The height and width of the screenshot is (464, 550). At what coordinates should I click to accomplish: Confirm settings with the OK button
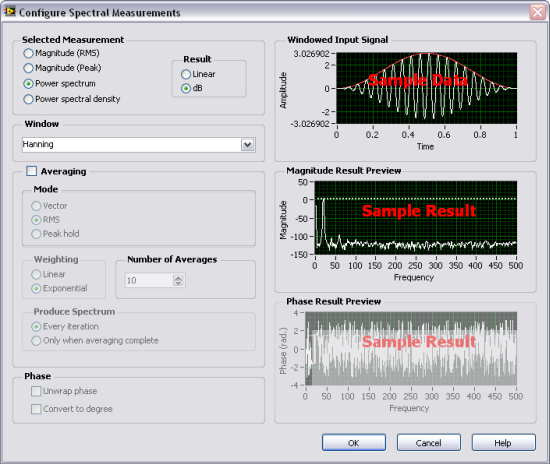tap(354, 443)
